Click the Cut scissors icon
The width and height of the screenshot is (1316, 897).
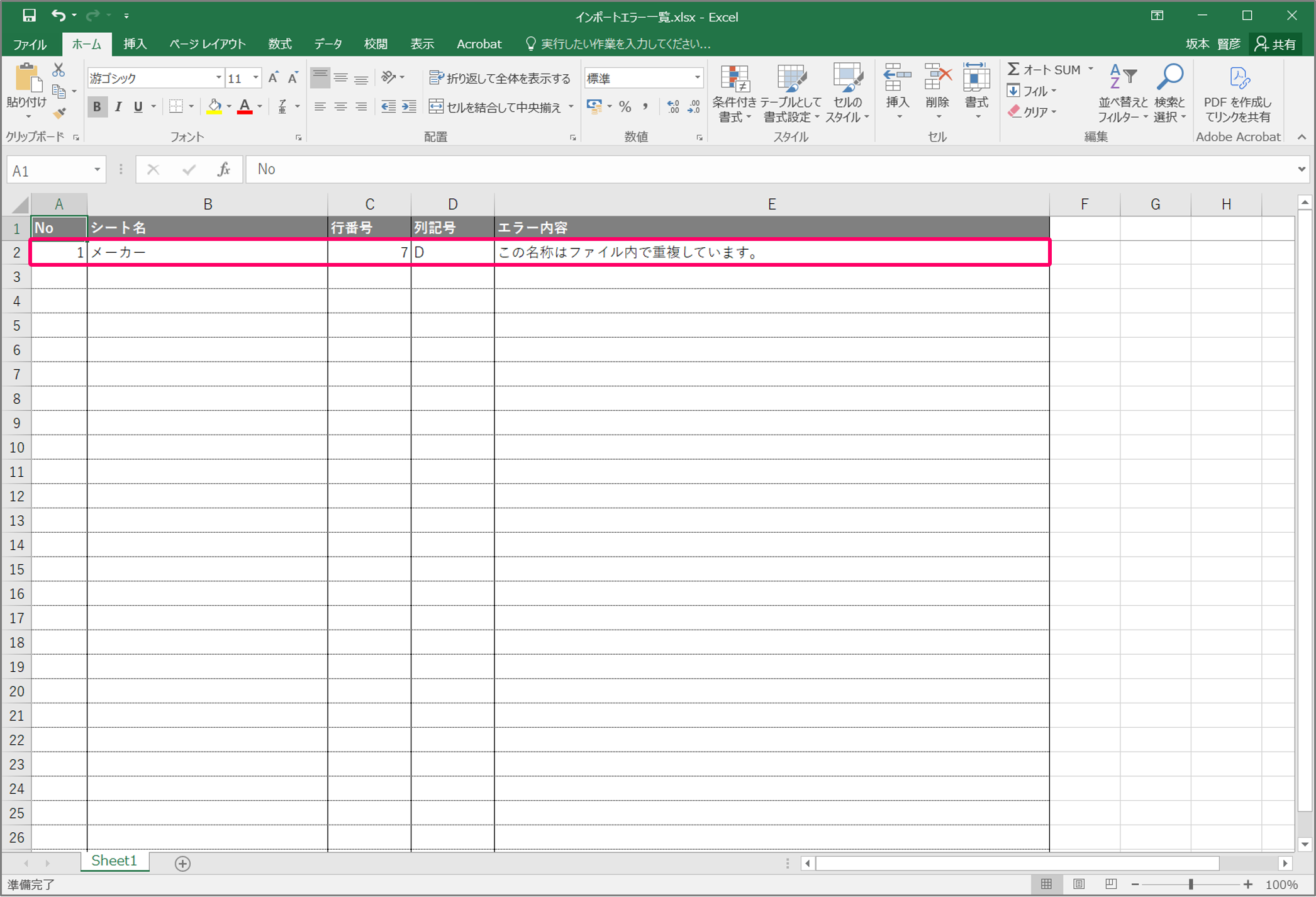pos(59,70)
